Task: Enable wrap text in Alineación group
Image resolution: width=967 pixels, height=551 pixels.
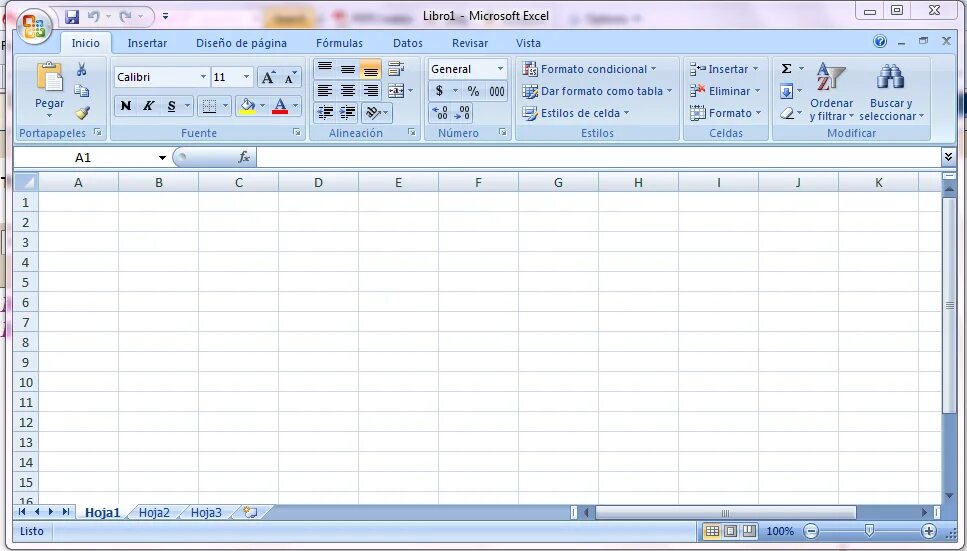Action: click(396, 68)
